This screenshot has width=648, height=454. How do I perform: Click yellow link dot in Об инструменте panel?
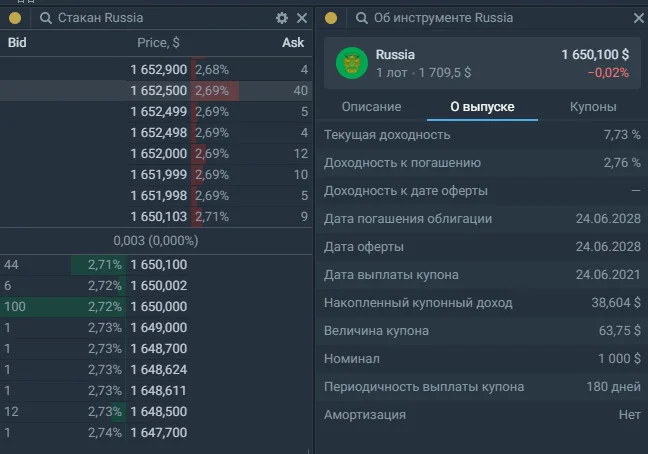tap(331, 18)
